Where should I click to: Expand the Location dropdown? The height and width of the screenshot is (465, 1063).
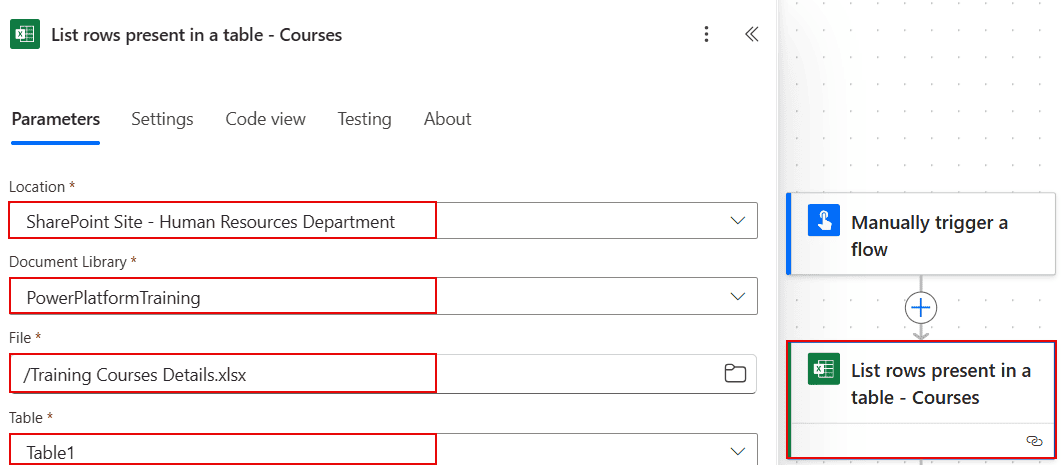[738, 221]
